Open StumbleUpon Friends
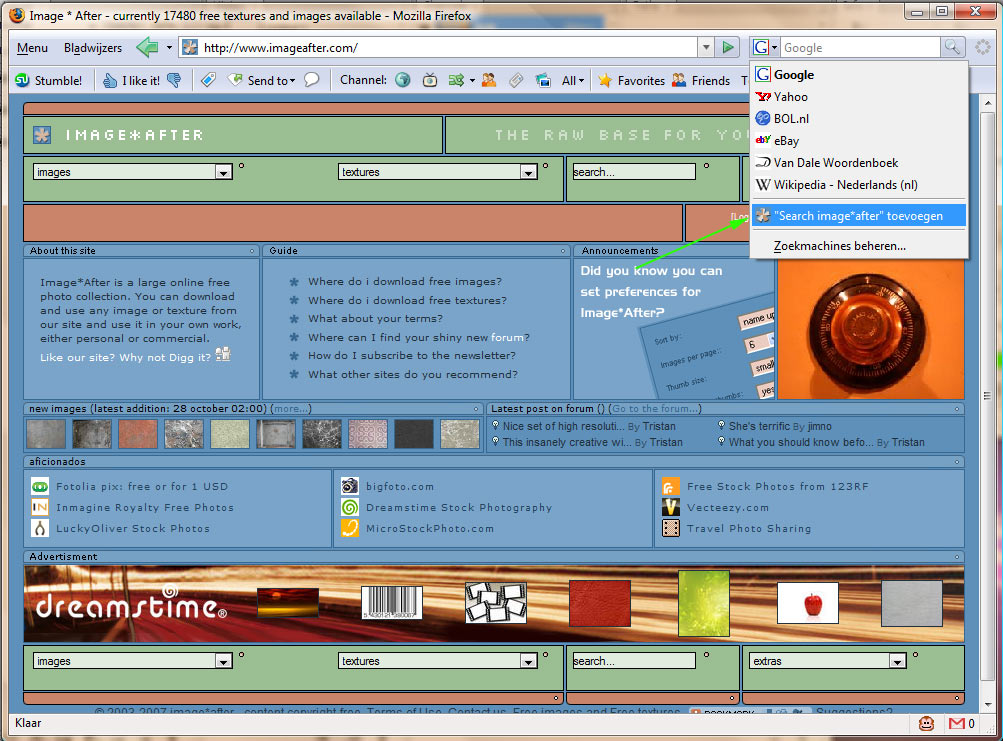 tap(700, 81)
